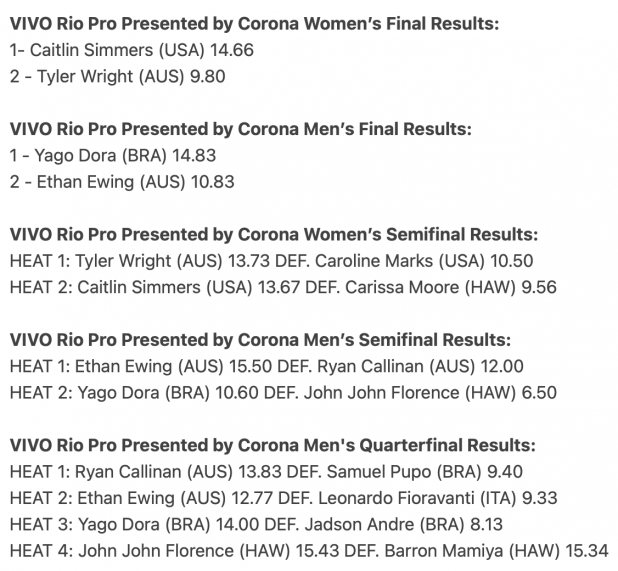
Task: Click the Men's Semifinal Results heading
Action: pos(260,340)
